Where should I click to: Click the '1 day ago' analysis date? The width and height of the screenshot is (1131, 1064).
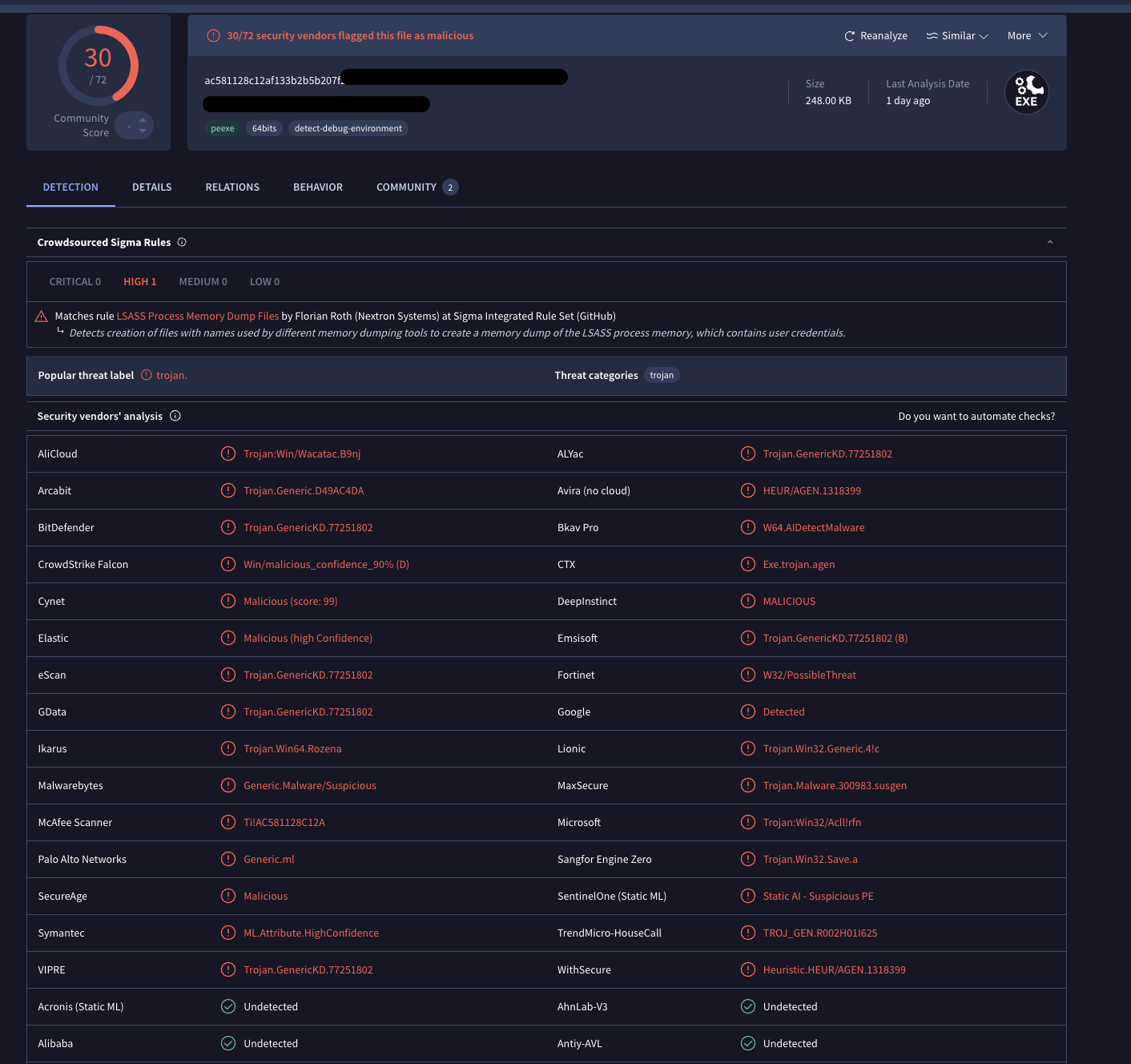908,101
